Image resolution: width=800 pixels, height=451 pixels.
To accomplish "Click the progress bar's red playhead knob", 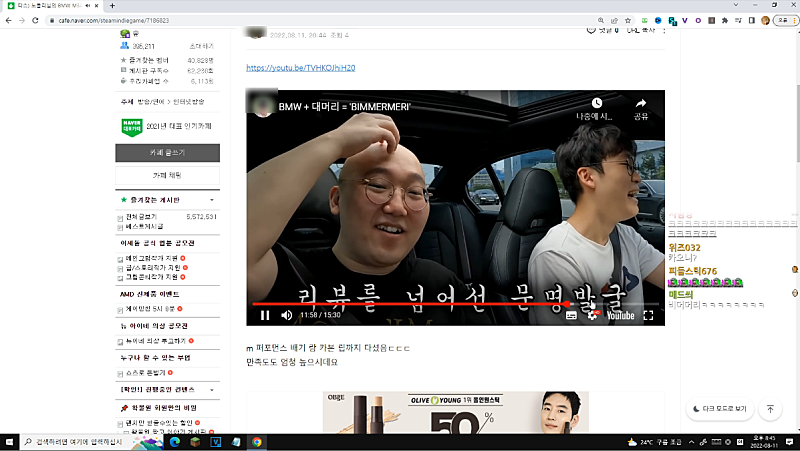I will 567,304.
